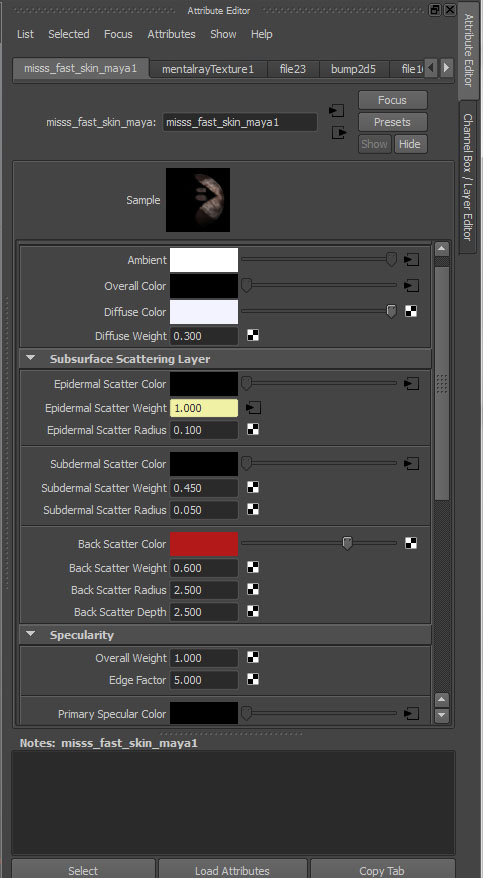Open the Attributes menu
Viewport: 483px width, 878px height.
coord(171,34)
